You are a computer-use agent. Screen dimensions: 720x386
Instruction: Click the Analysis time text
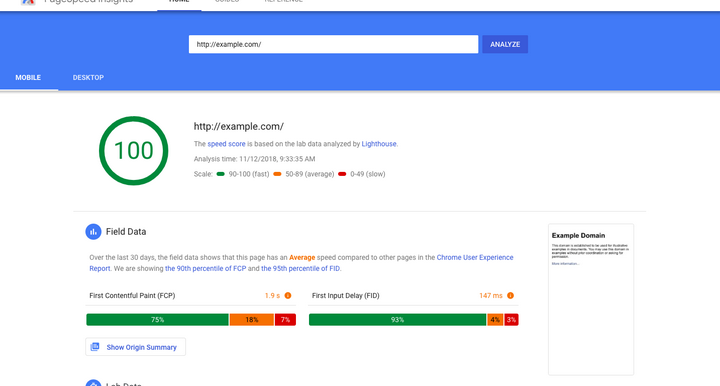click(254, 159)
